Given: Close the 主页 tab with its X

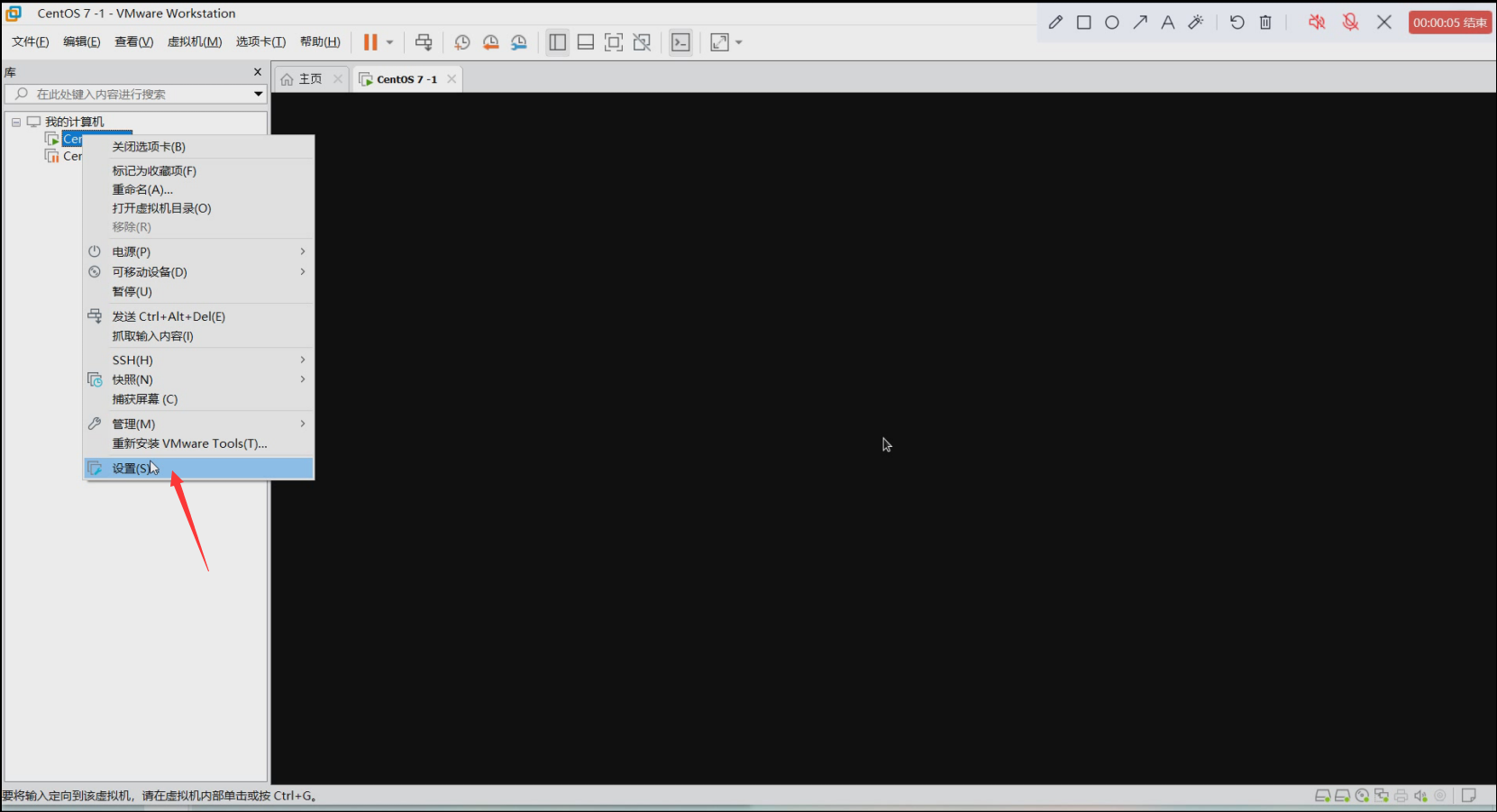Looking at the screenshot, I should pyautogui.click(x=338, y=79).
